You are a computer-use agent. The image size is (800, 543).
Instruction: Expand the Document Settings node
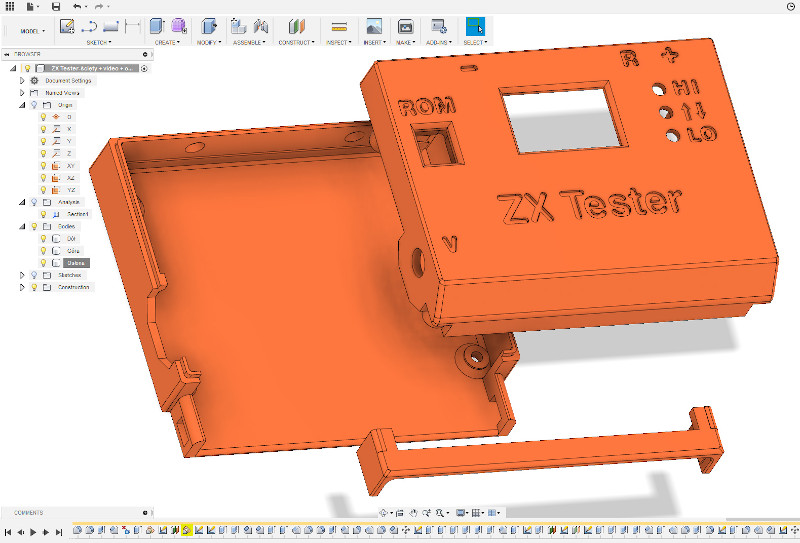[22, 81]
